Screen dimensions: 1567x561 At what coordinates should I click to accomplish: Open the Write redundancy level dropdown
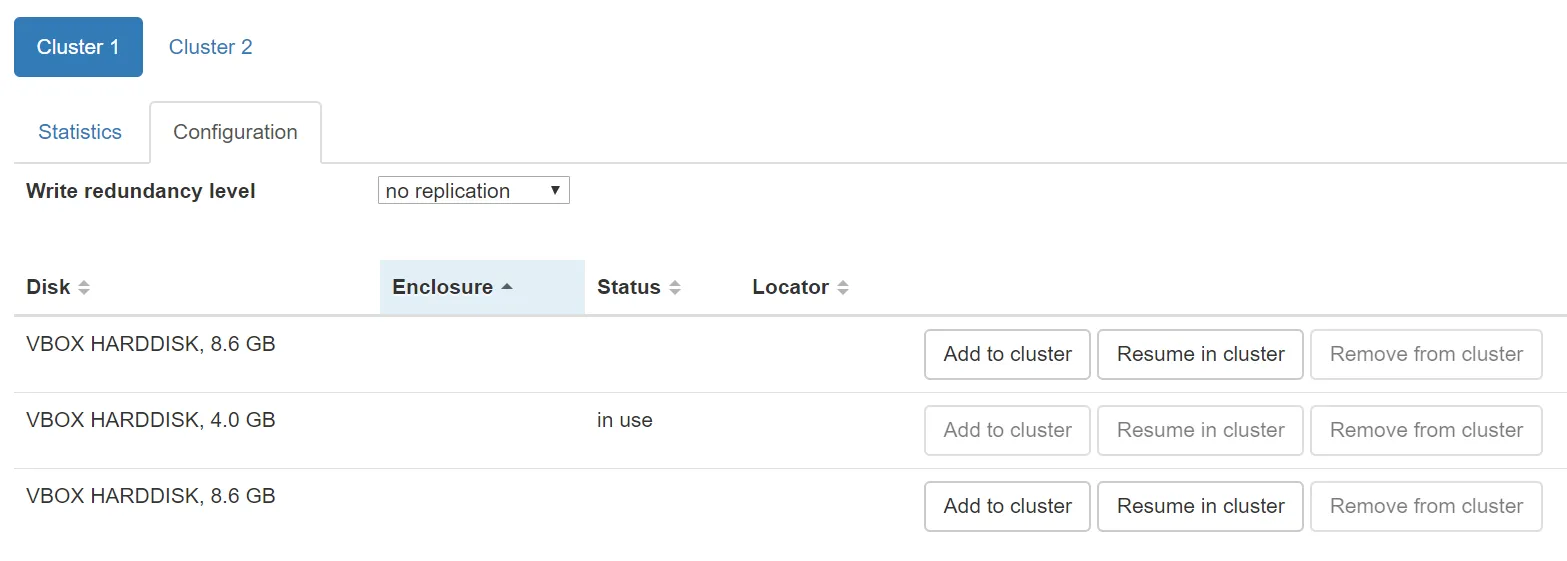tap(473, 191)
